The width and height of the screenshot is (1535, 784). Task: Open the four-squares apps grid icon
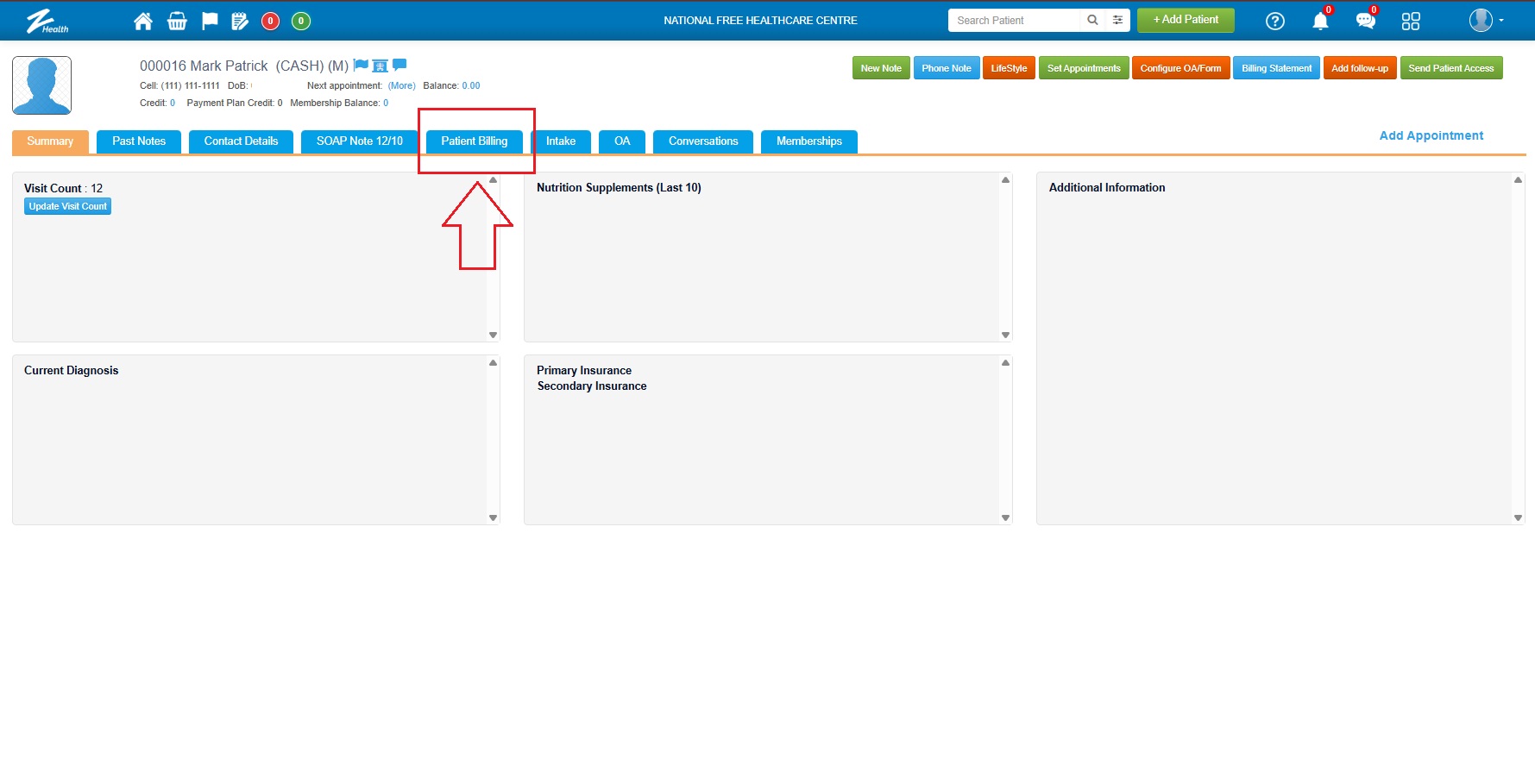point(1411,21)
